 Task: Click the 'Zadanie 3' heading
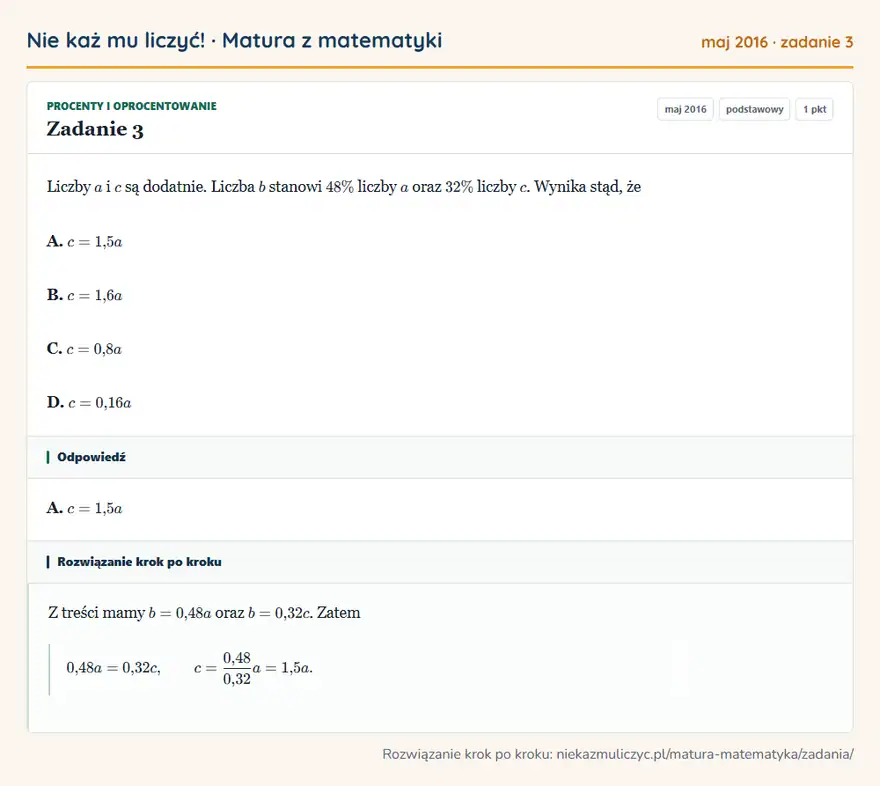point(95,129)
